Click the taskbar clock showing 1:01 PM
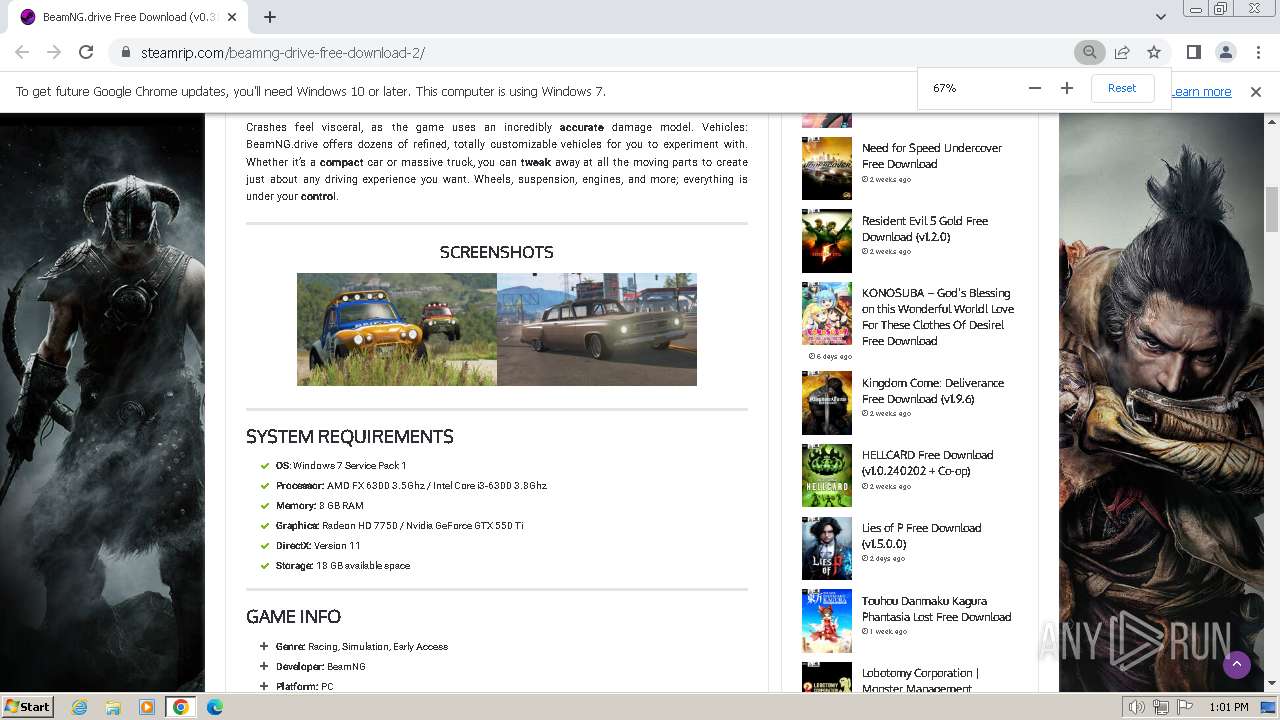Image resolution: width=1280 pixels, height=720 pixels. [1228, 707]
